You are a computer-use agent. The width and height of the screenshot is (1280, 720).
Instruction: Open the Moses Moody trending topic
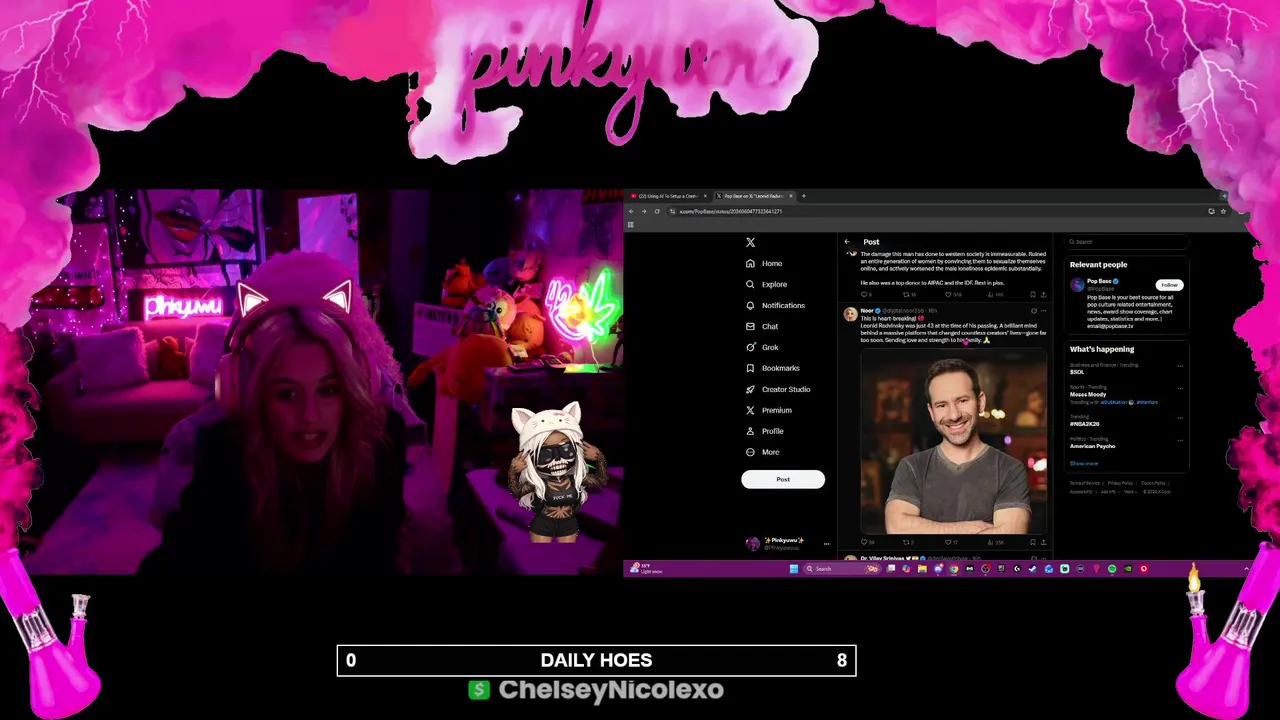pyautogui.click(x=1088, y=394)
